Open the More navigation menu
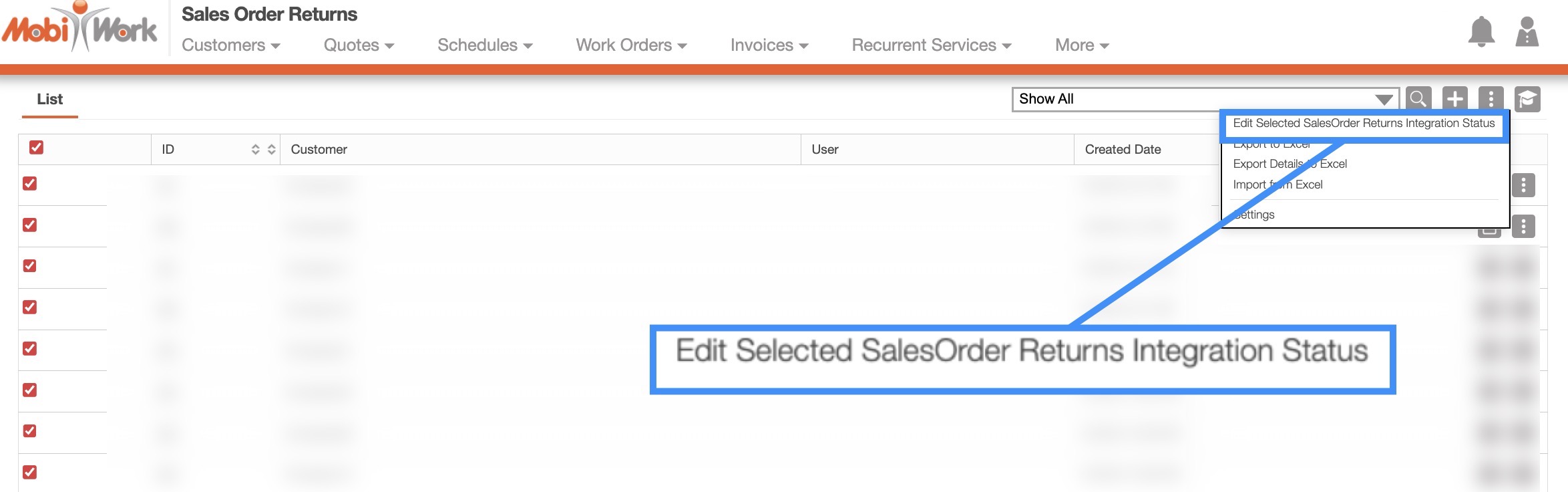 (1082, 45)
